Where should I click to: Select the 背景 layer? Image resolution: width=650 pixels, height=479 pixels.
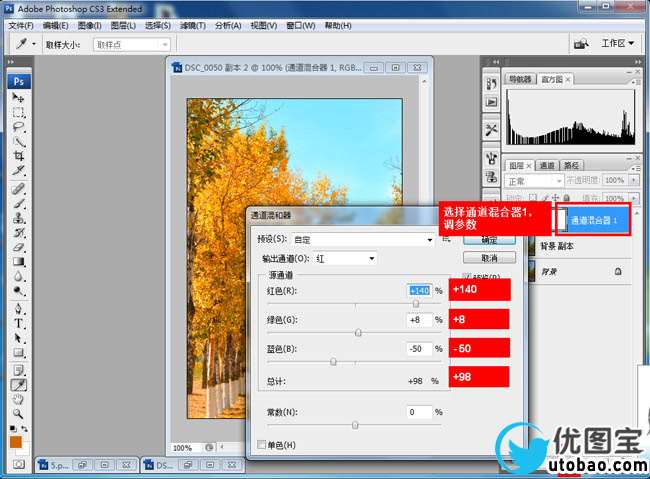(580, 272)
